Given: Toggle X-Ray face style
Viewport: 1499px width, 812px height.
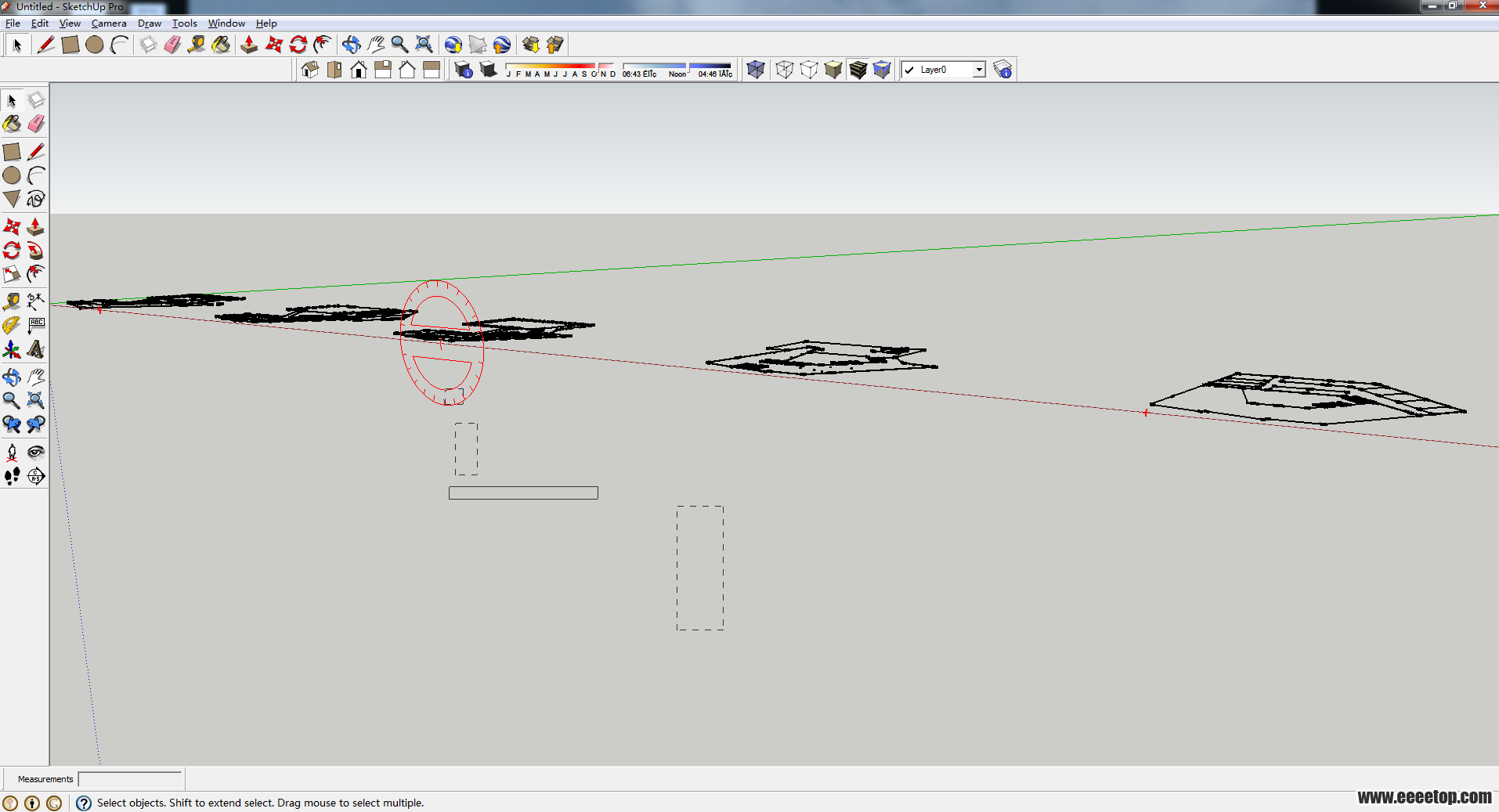Looking at the screenshot, I should 755,70.
